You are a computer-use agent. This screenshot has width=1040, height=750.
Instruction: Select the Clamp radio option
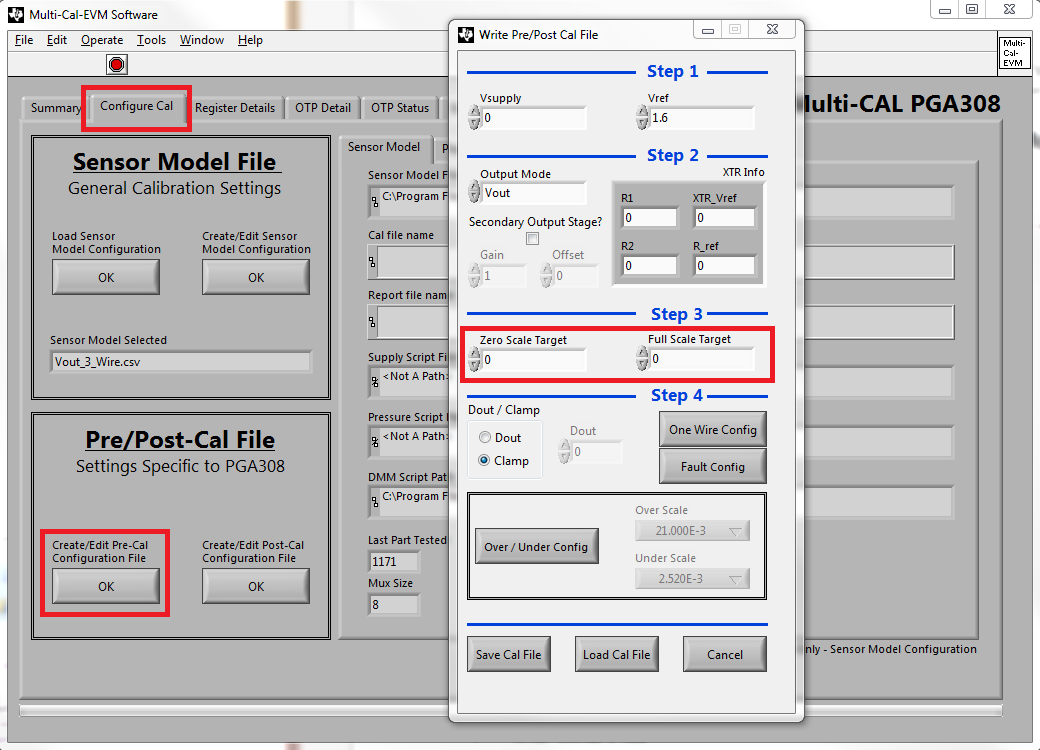(x=484, y=460)
